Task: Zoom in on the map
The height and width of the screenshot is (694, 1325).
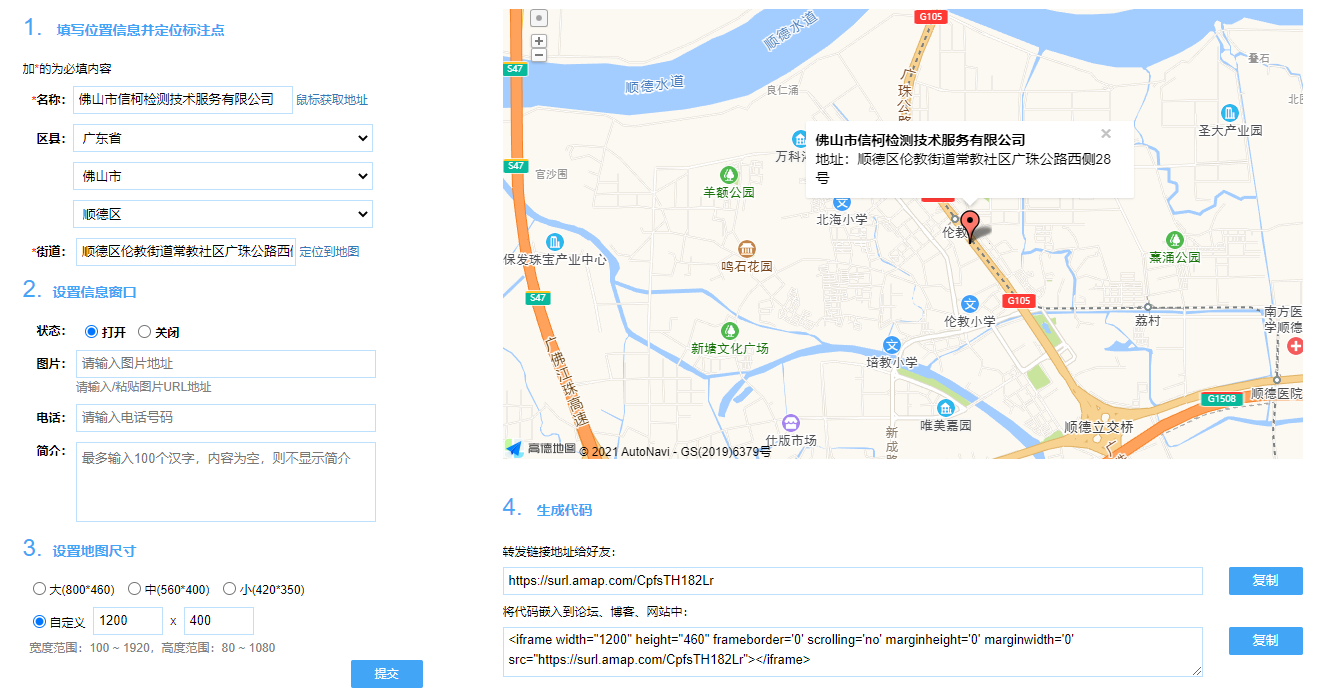Action: pyautogui.click(x=539, y=41)
